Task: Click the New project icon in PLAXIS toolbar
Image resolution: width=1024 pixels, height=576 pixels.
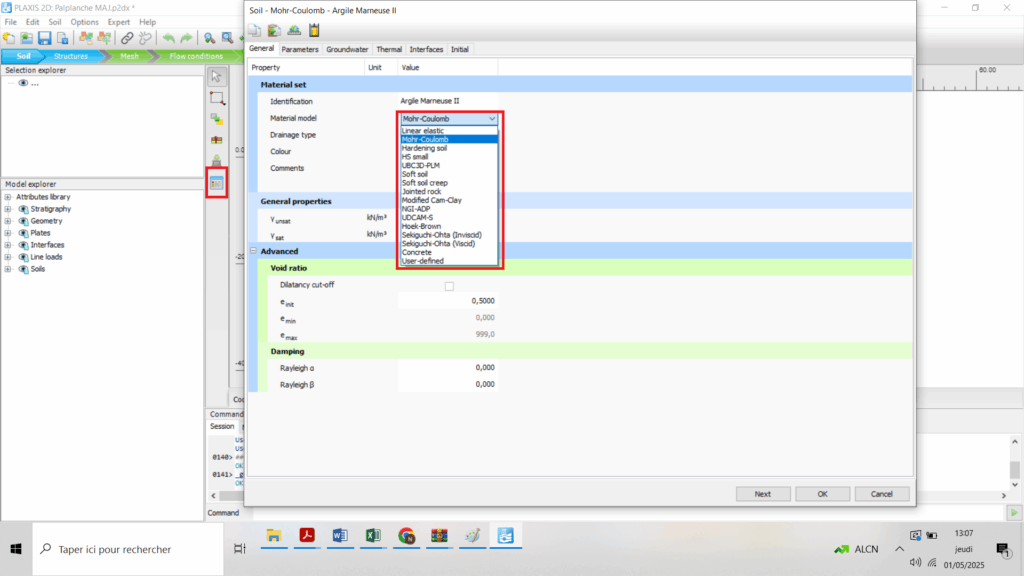Action: 9,39
